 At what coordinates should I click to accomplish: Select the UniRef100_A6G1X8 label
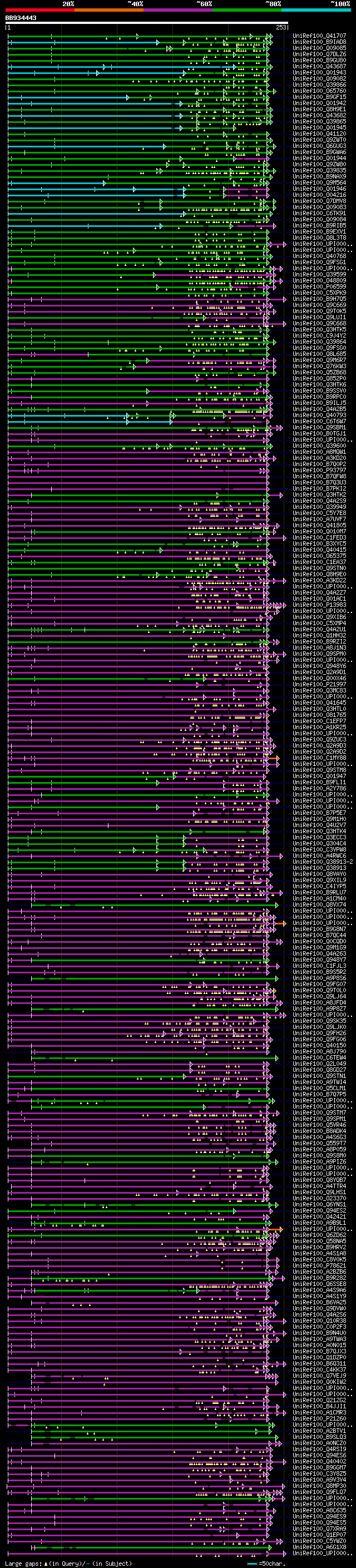click(319, 1547)
